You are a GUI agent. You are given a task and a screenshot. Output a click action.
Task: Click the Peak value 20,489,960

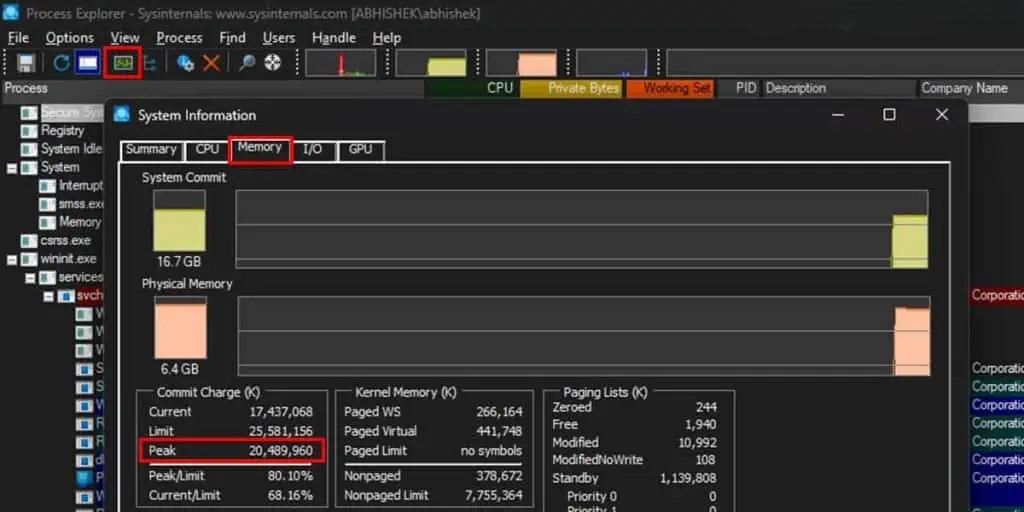281,451
